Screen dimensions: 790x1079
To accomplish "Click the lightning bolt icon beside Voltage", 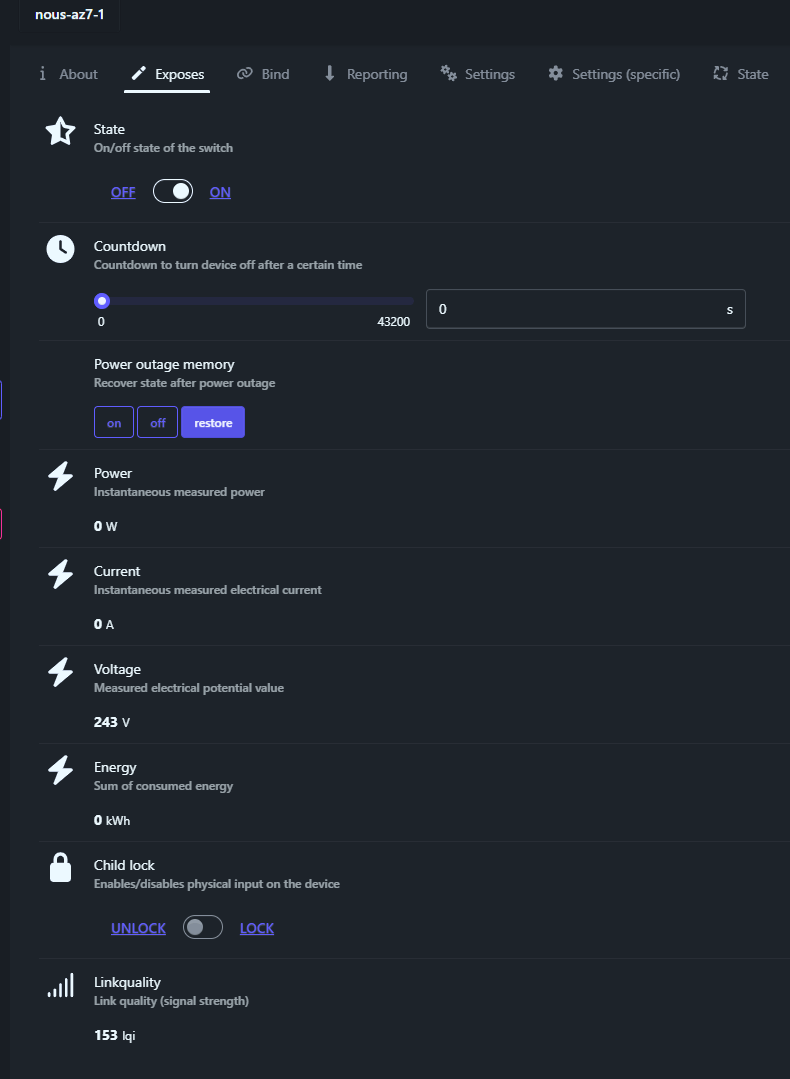I will pos(61,672).
